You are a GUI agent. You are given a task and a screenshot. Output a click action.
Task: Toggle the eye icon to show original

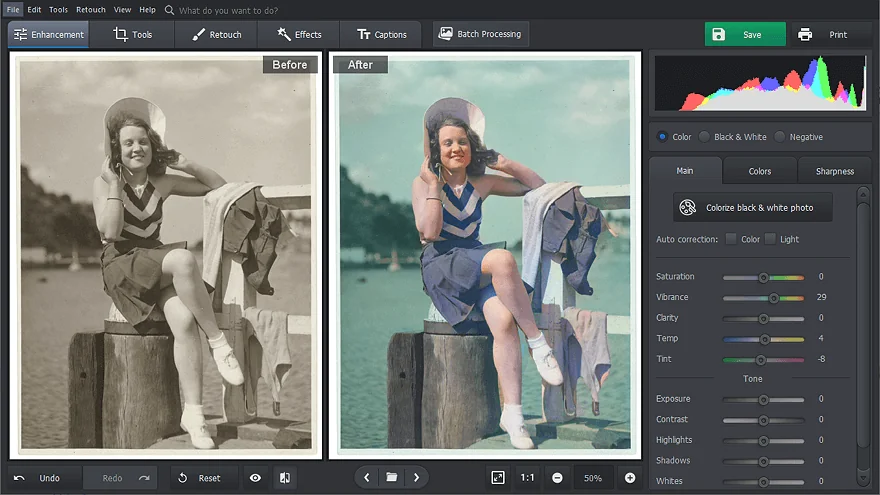click(x=255, y=478)
